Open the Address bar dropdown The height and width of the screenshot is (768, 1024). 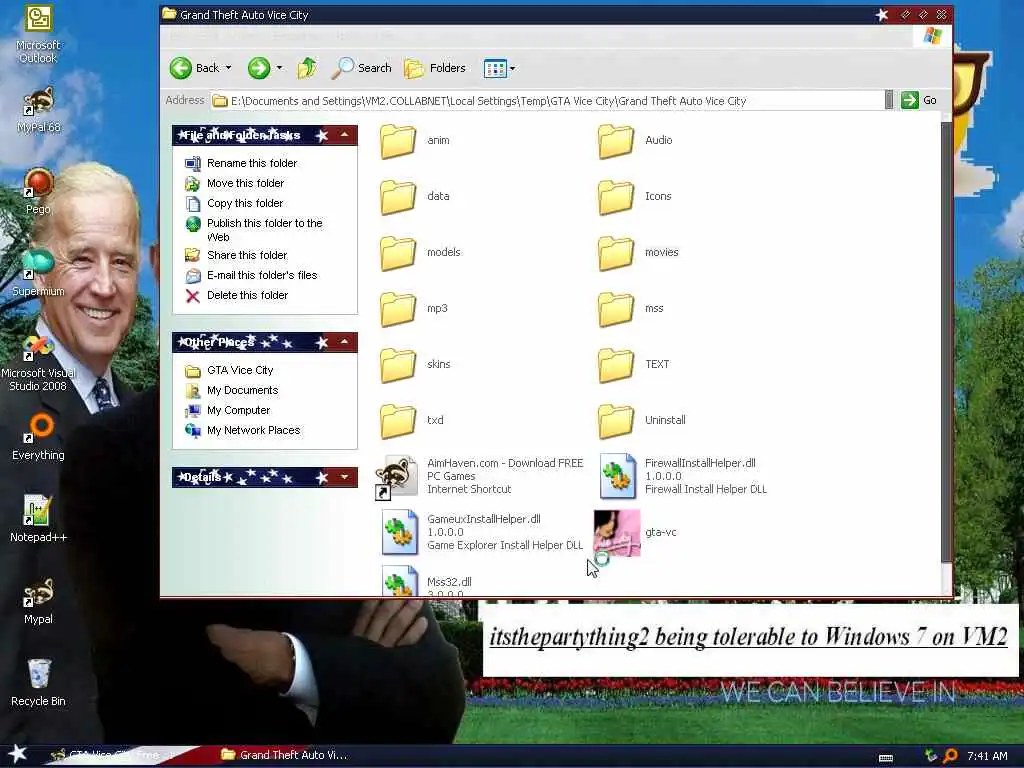[x=889, y=101]
